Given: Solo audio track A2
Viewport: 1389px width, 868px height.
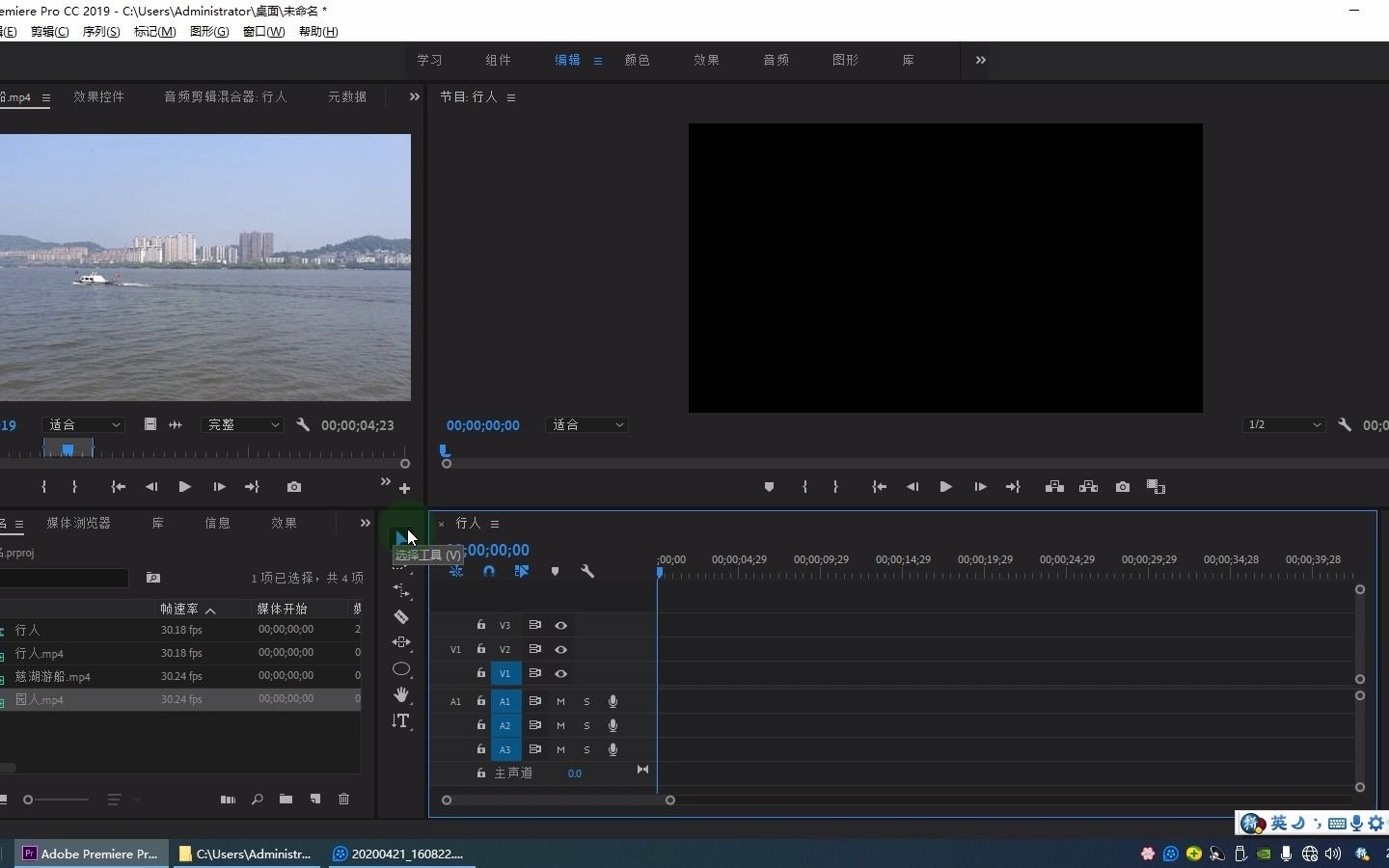Looking at the screenshot, I should 586,725.
